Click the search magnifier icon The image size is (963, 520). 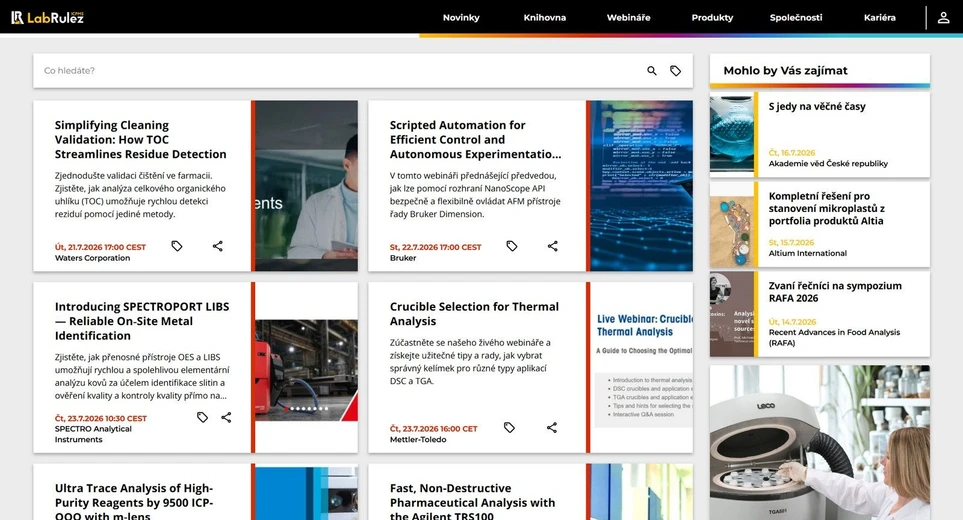pyautogui.click(x=652, y=71)
